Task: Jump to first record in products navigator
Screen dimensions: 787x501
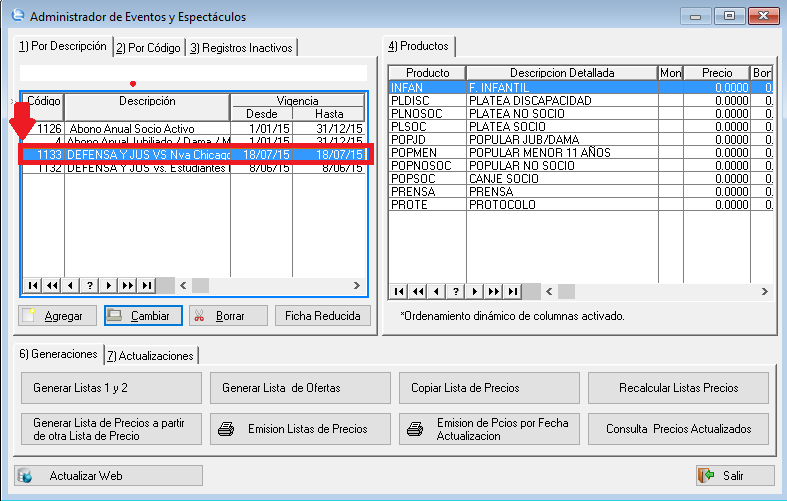Action: (x=398, y=291)
